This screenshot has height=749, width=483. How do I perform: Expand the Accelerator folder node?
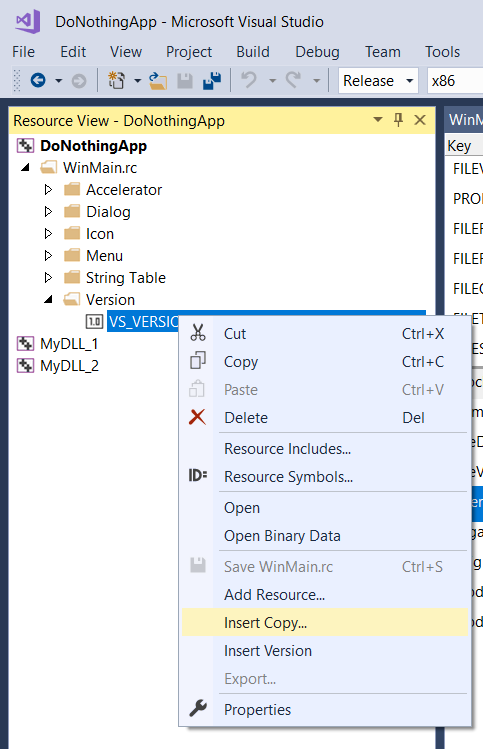[x=48, y=189]
